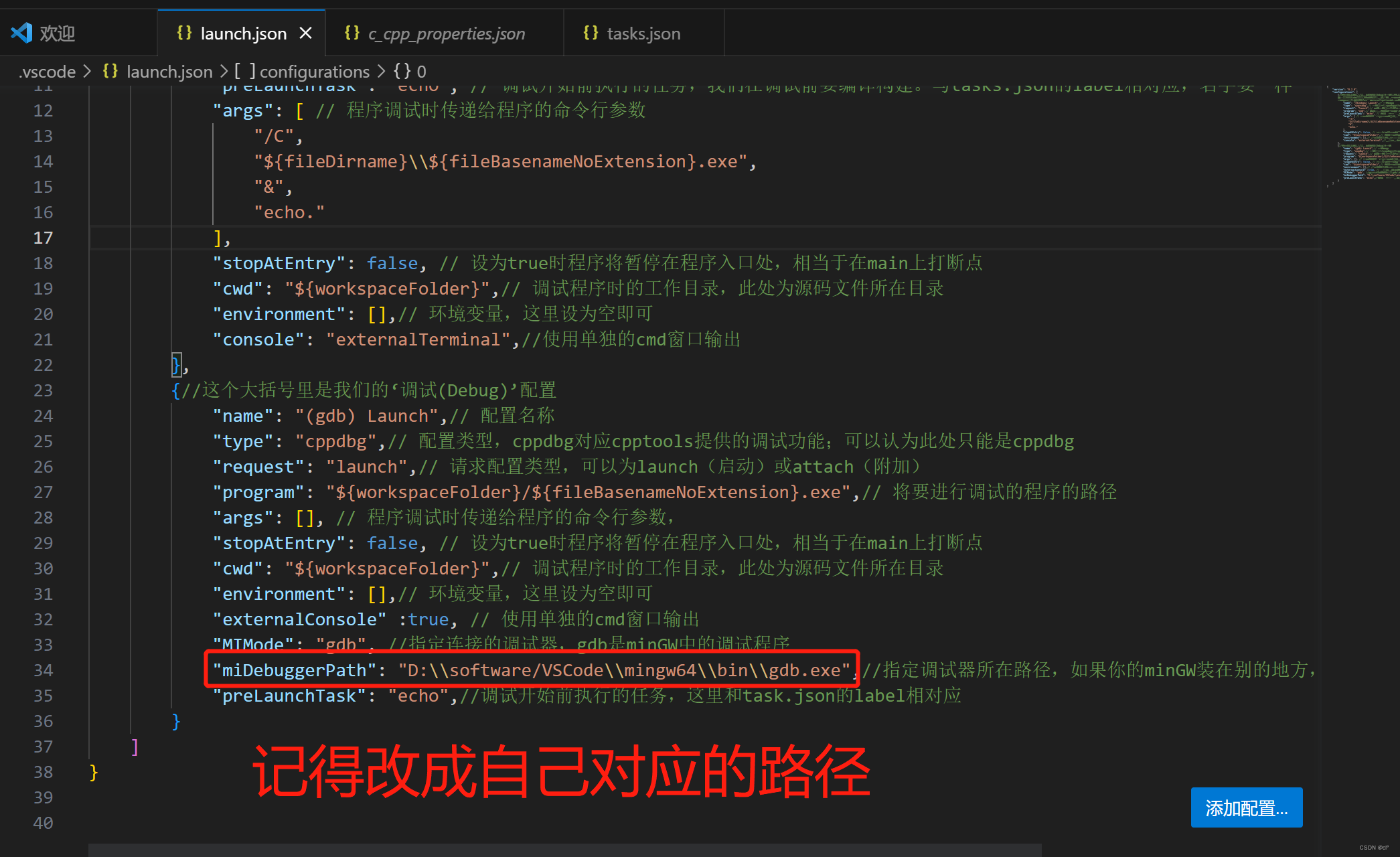Click the launch.json tab's JSON braces icon

tap(184, 33)
